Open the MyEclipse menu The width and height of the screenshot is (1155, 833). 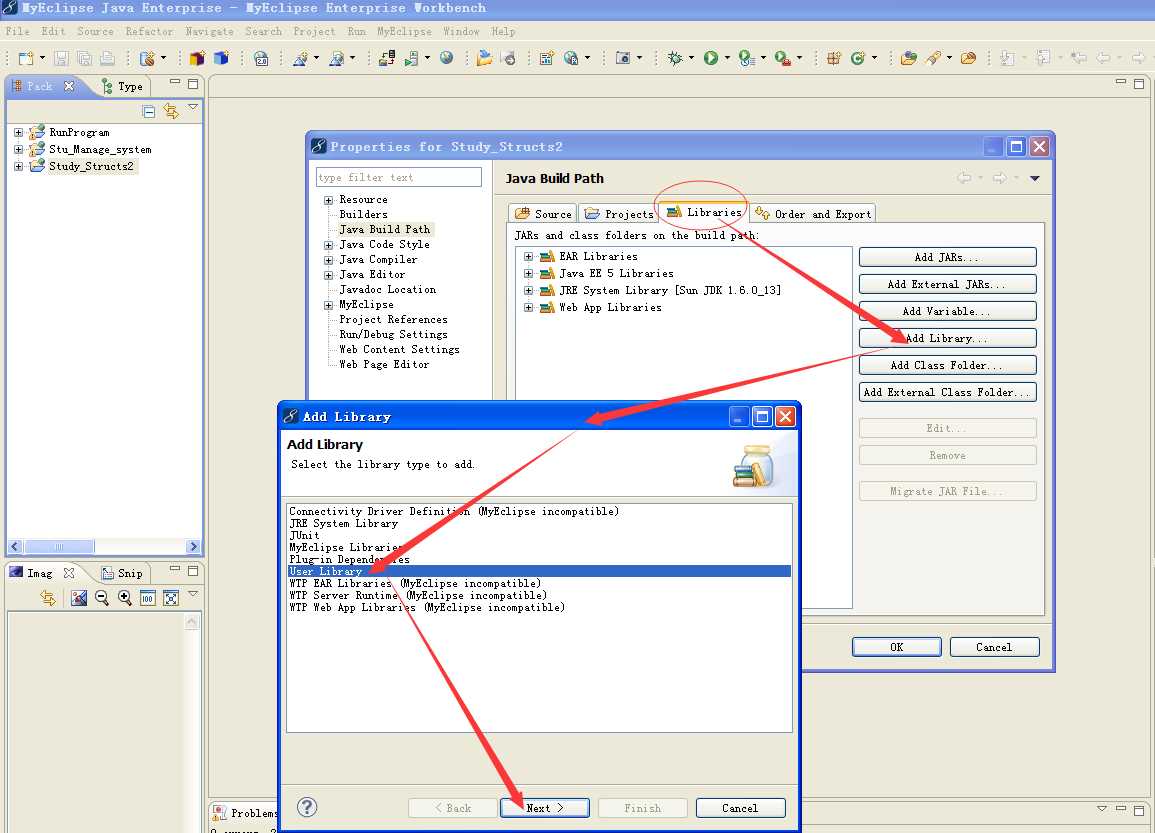pyautogui.click(x=404, y=31)
